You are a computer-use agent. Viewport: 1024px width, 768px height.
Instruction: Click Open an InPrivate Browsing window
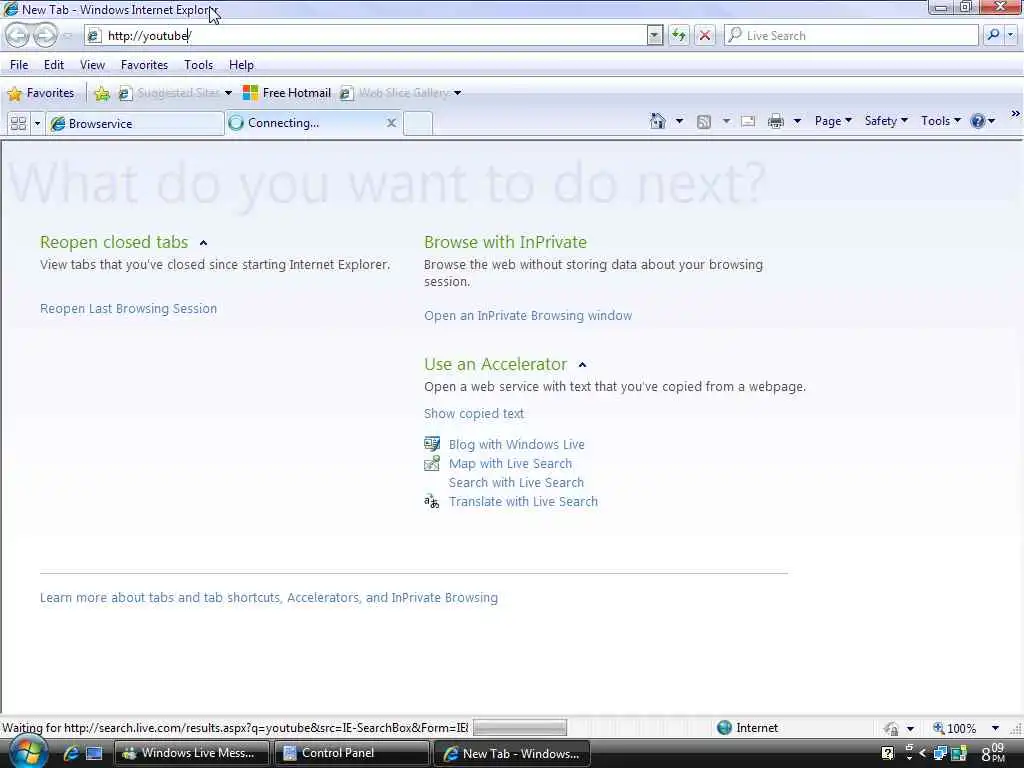(528, 315)
